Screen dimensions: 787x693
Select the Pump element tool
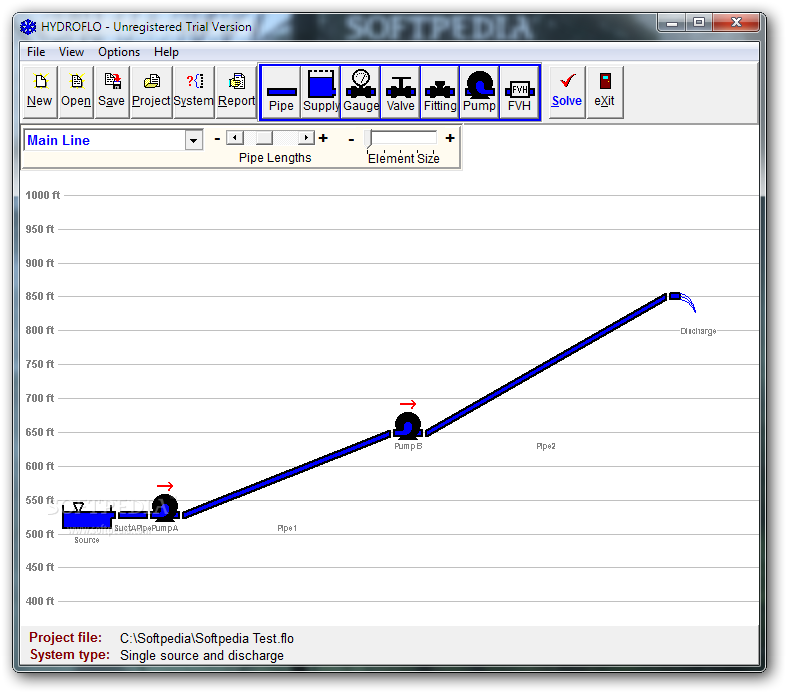coord(479,92)
